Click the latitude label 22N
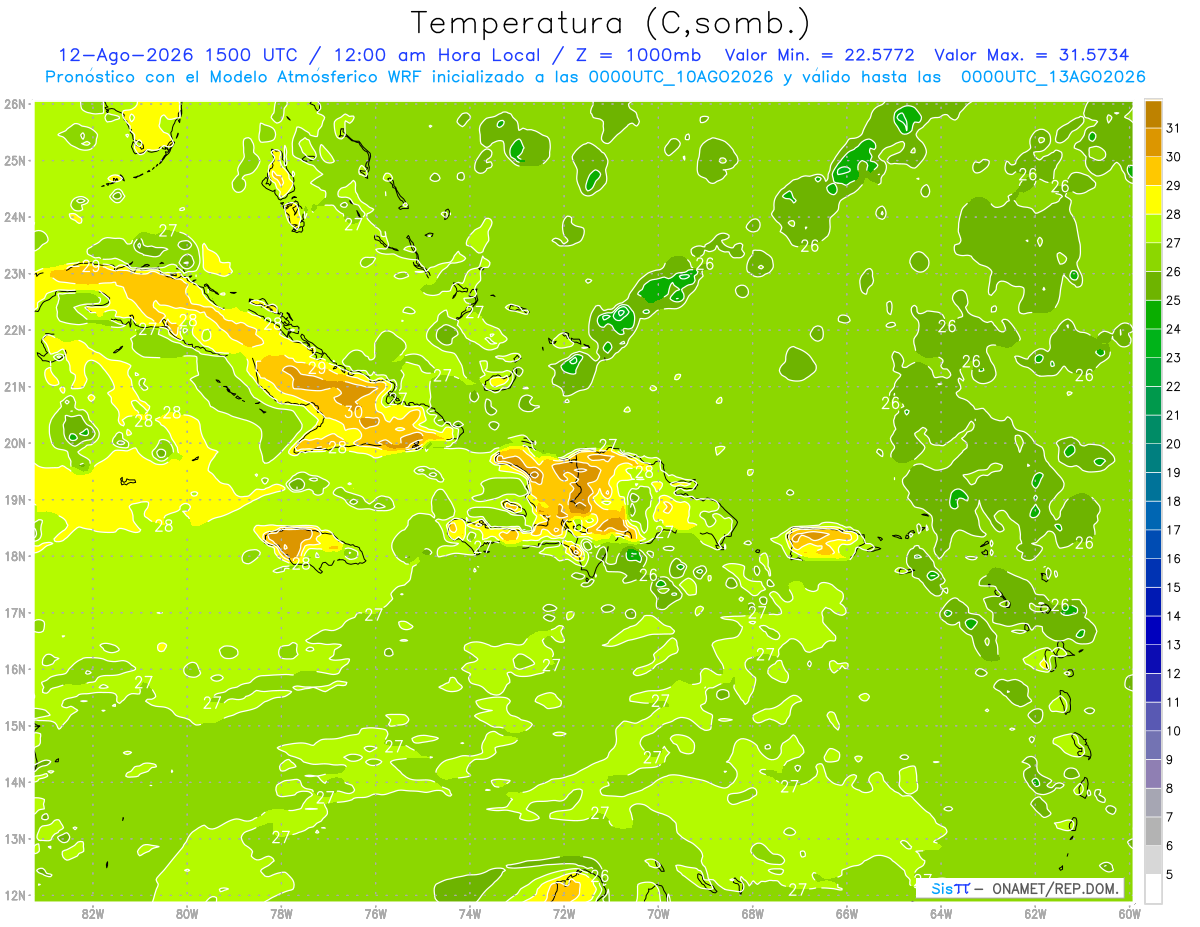The image size is (1200, 927). tap(15, 330)
